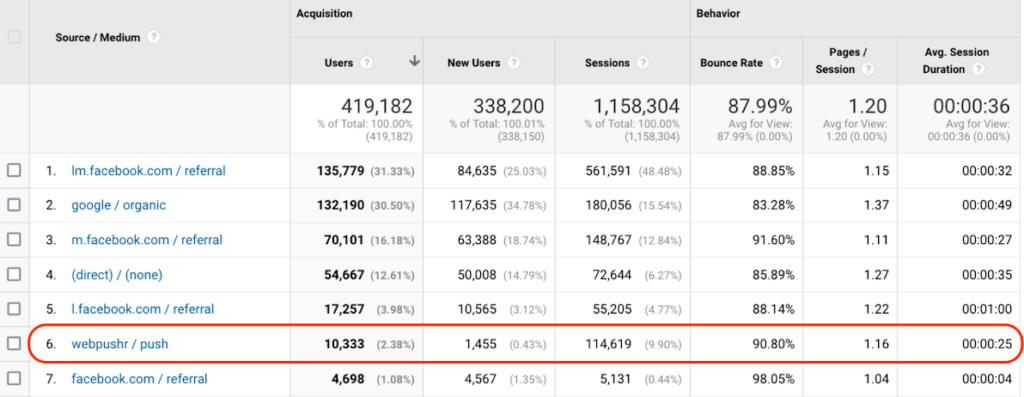Viewport: 1024px width, 397px height.
Task: Sort table by Users column header
Action: (339, 63)
